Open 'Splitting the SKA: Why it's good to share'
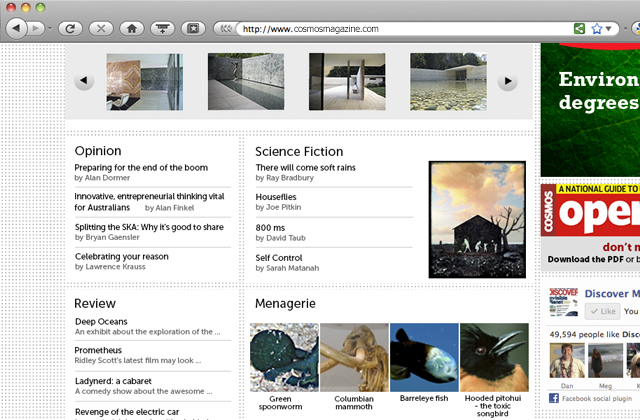Viewport: 640px width, 420px height. click(149, 227)
